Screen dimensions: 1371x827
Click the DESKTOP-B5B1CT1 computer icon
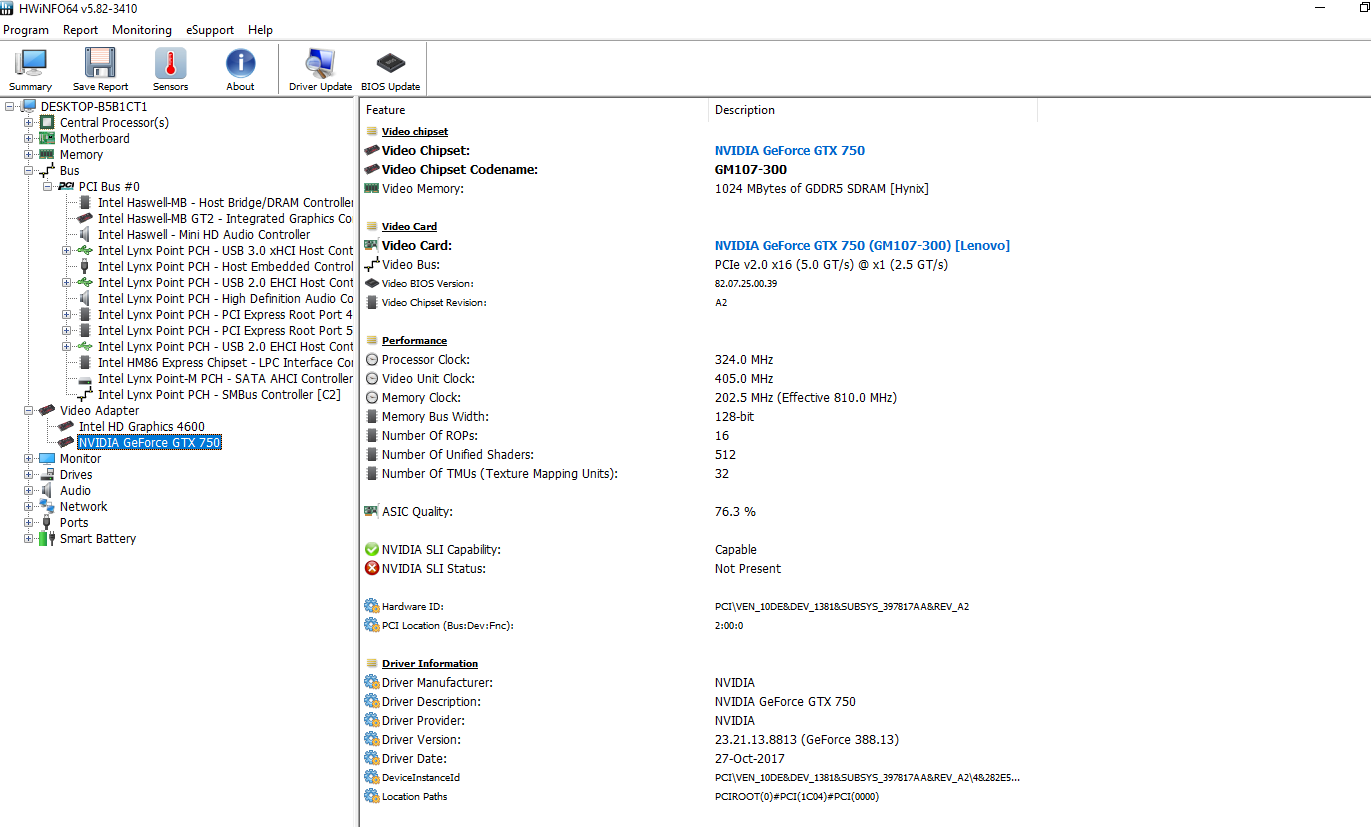tap(28, 106)
